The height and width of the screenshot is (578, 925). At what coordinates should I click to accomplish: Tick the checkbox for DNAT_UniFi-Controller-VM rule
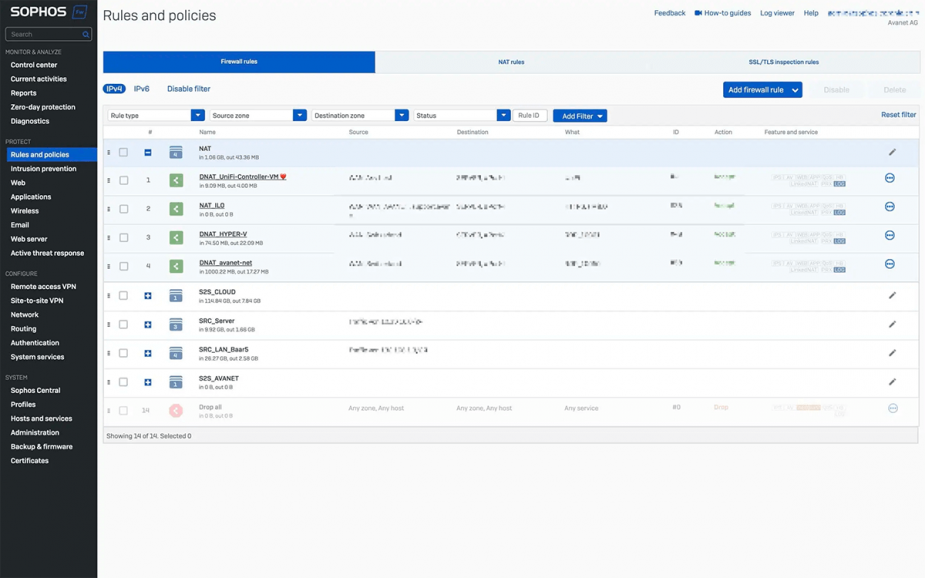point(124,180)
